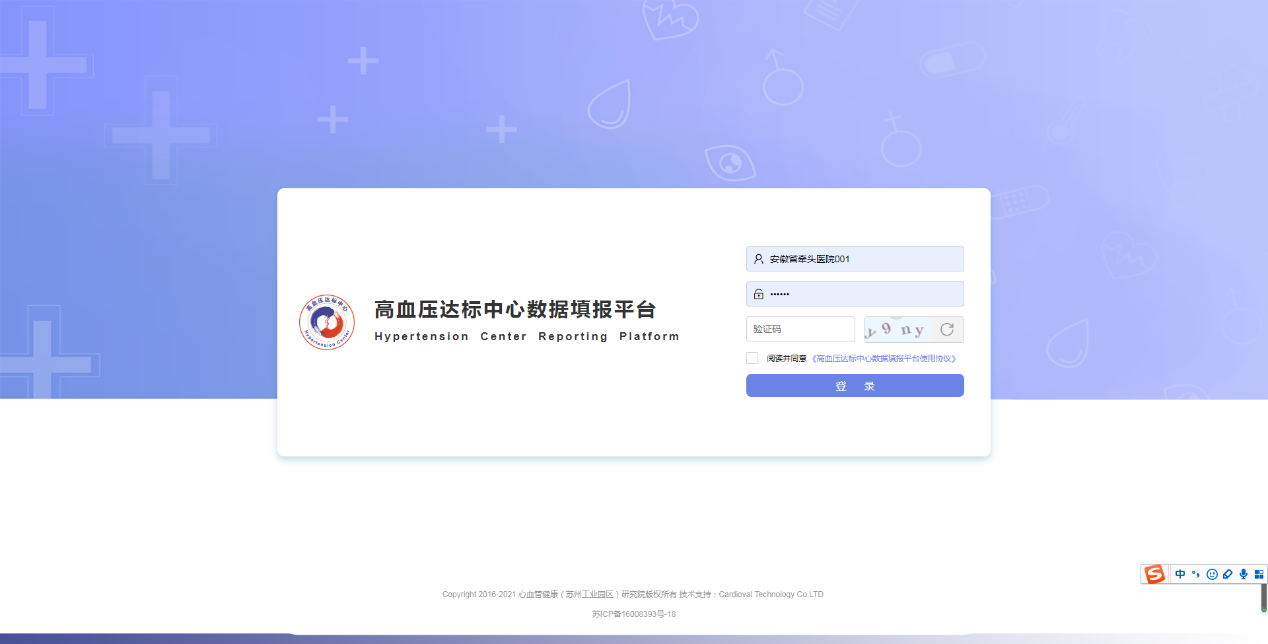Image resolution: width=1268 pixels, height=644 pixels.
Task: Click the 高血压达标中心数据填报平台 title text
Action: (515, 310)
